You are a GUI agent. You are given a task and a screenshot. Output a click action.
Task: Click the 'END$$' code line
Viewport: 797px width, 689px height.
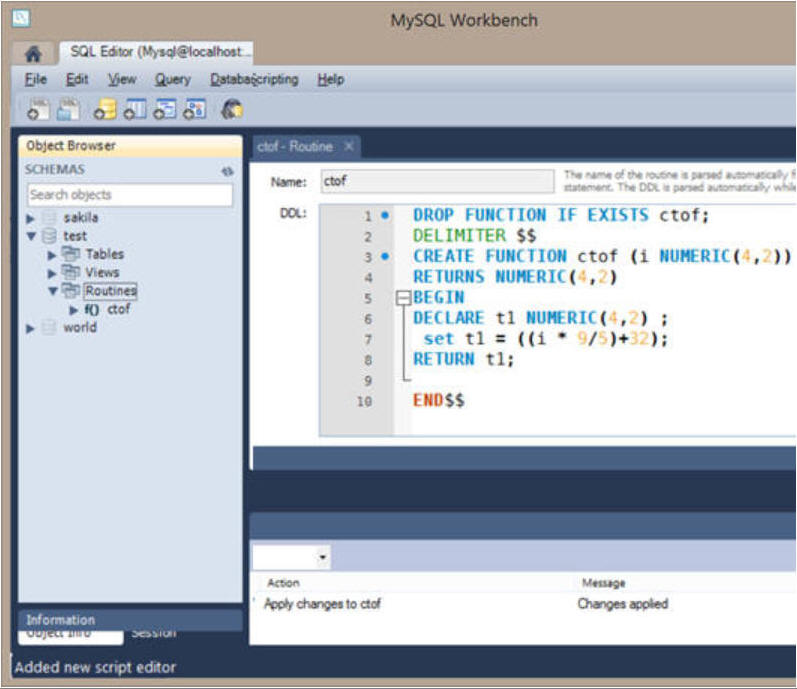click(x=439, y=401)
